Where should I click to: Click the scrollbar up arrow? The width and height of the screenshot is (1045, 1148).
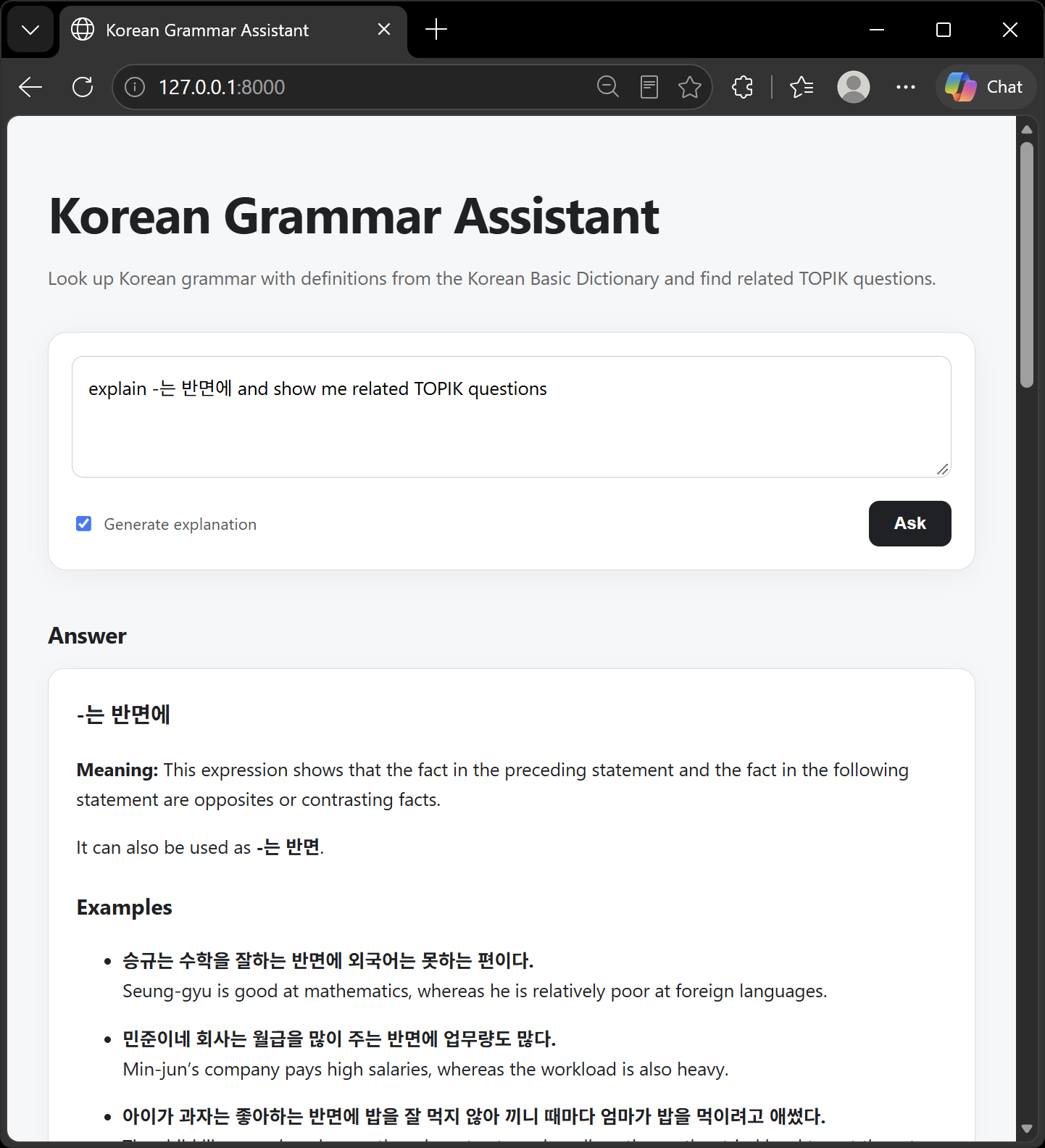click(x=1027, y=129)
